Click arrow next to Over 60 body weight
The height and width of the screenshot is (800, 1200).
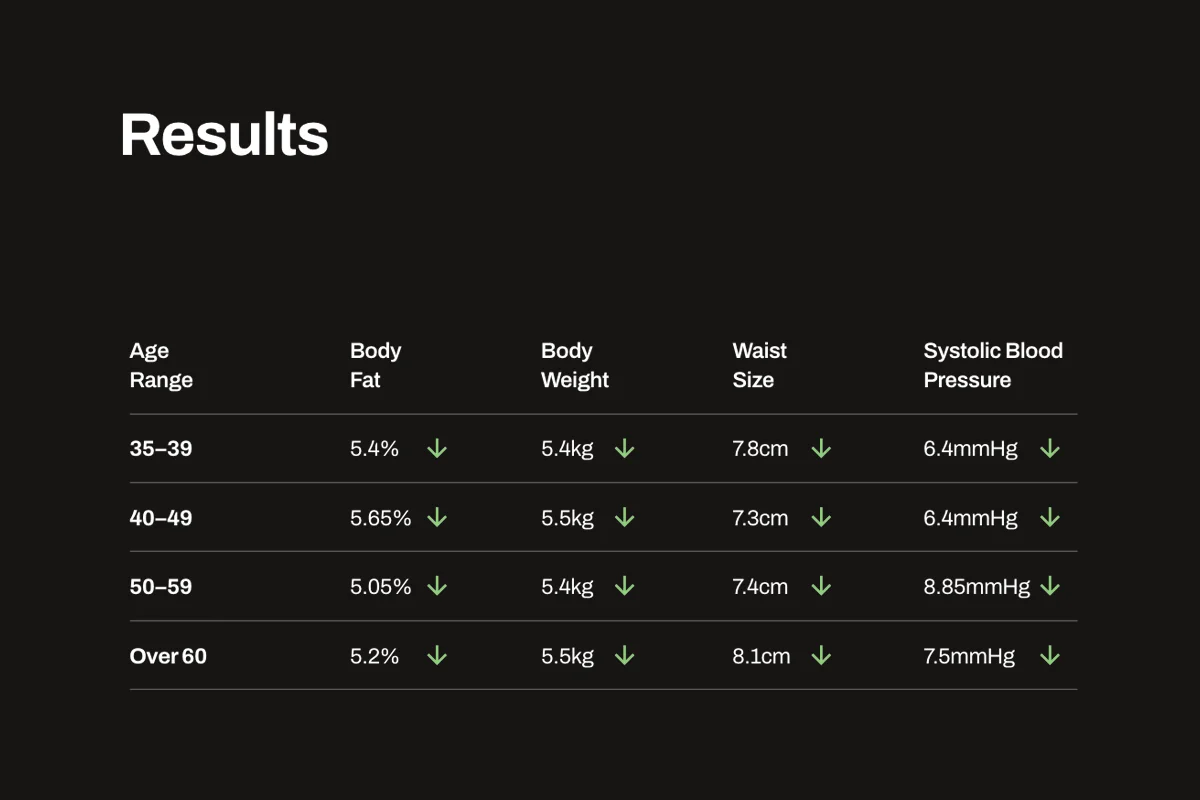[x=624, y=656]
